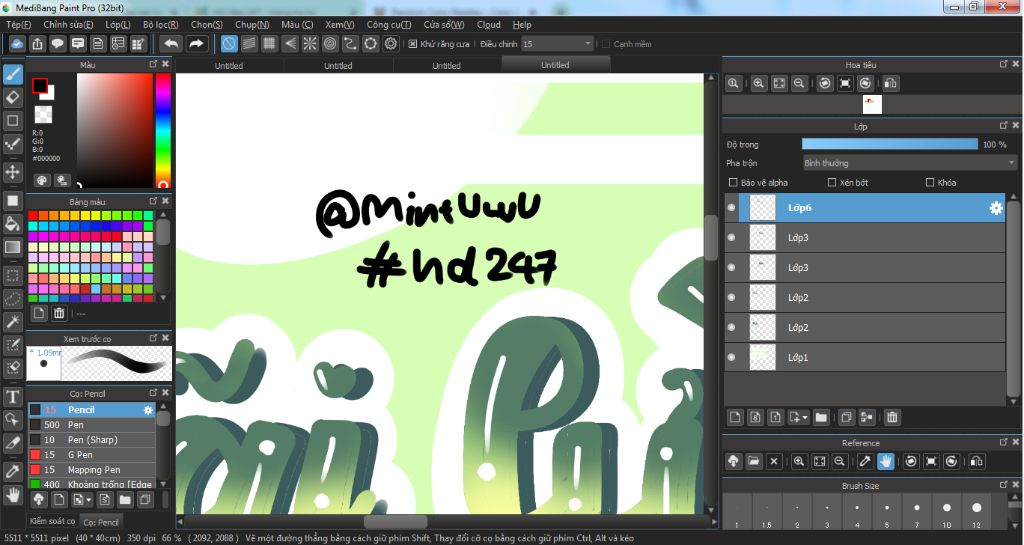1024x545 pixels.
Task: Select the Pen (Sharp) brush
Action: 91,439
